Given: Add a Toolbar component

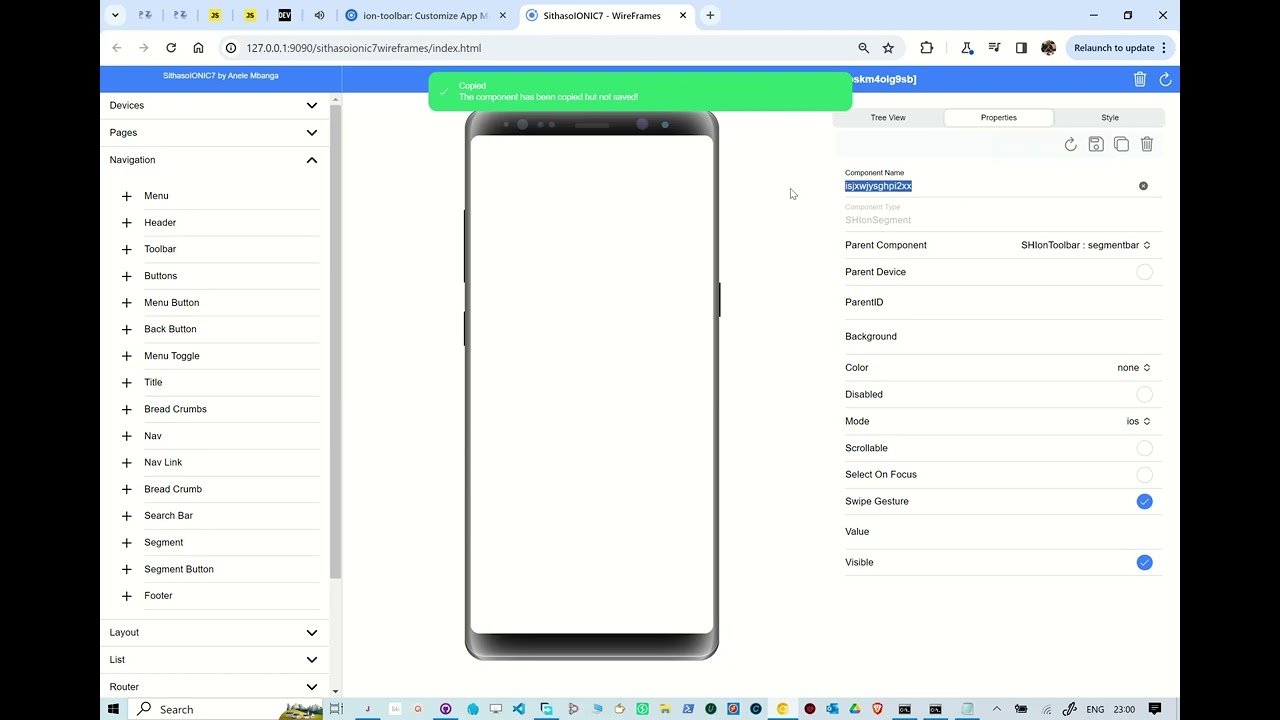Looking at the screenshot, I should [x=127, y=249].
